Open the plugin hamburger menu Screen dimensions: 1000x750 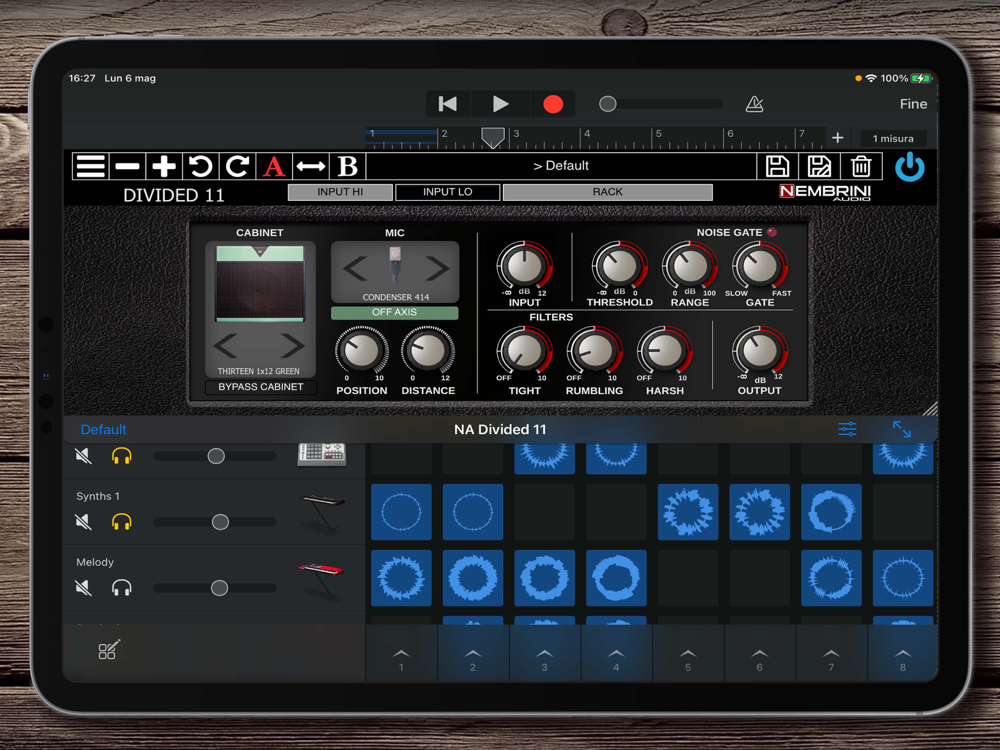click(90, 166)
